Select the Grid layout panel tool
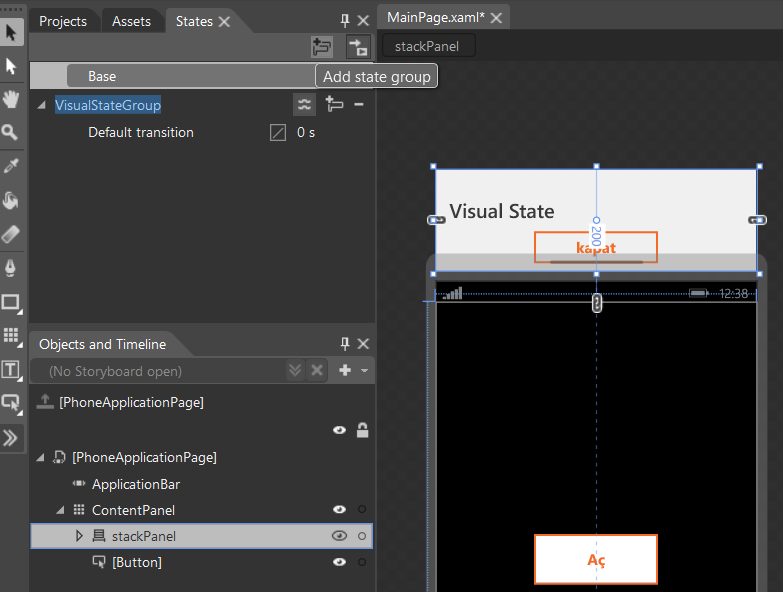783x592 pixels. (11, 335)
